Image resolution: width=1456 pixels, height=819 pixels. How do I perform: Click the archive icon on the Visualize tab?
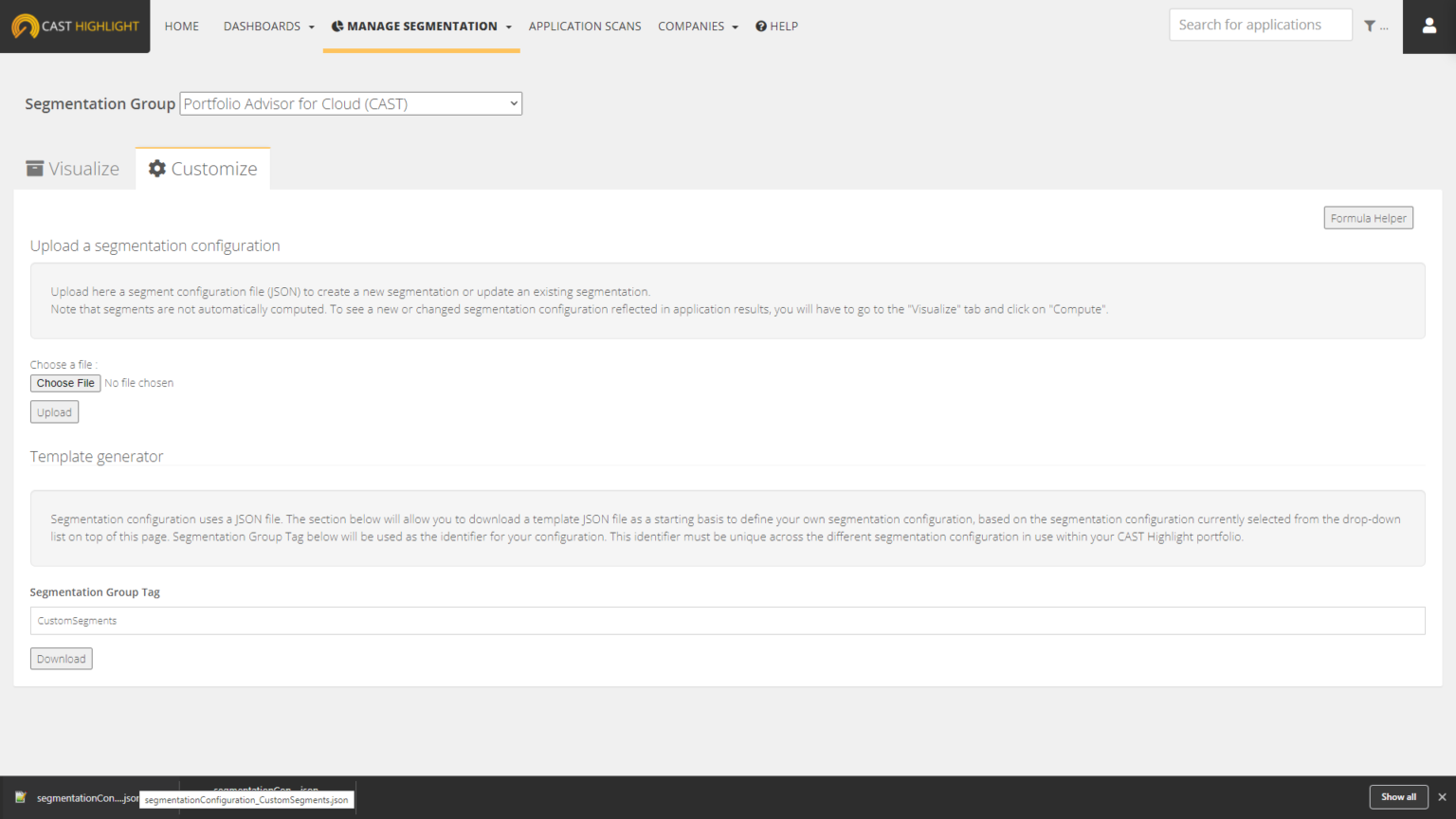35,168
